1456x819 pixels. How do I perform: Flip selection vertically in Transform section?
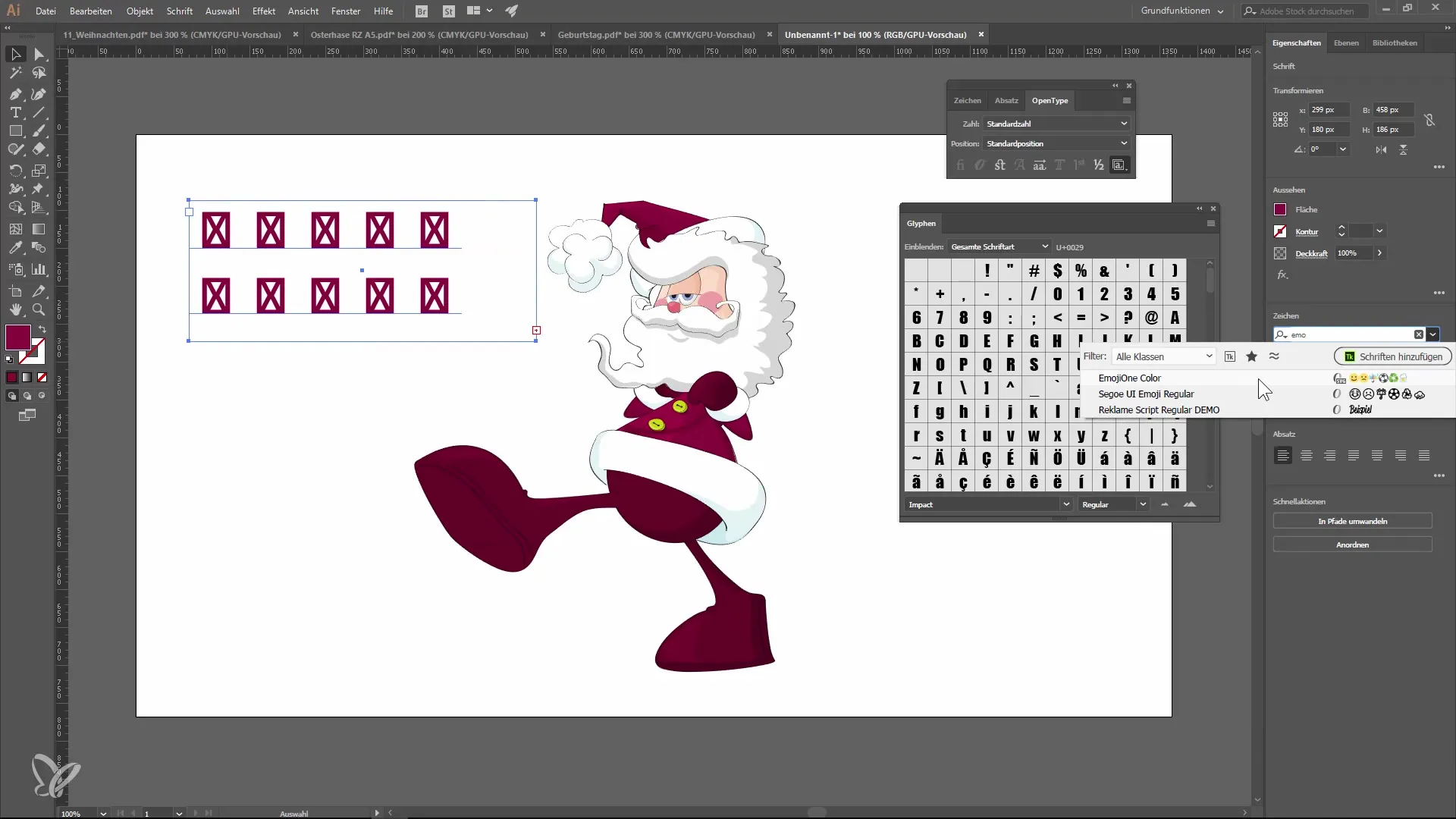[1403, 149]
